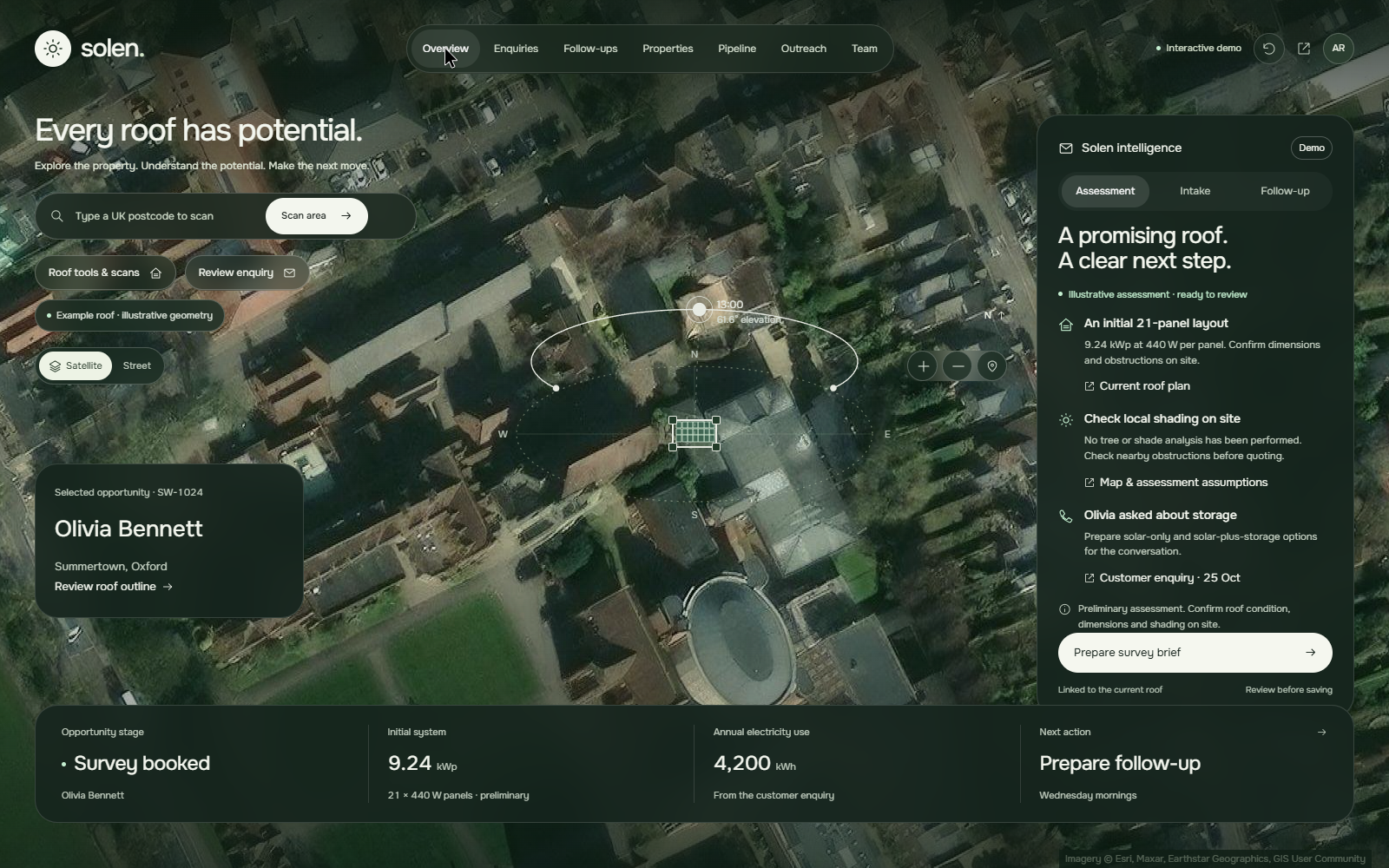Click the sun position marker on arc
The image size is (1389, 868).
(x=699, y=310)
